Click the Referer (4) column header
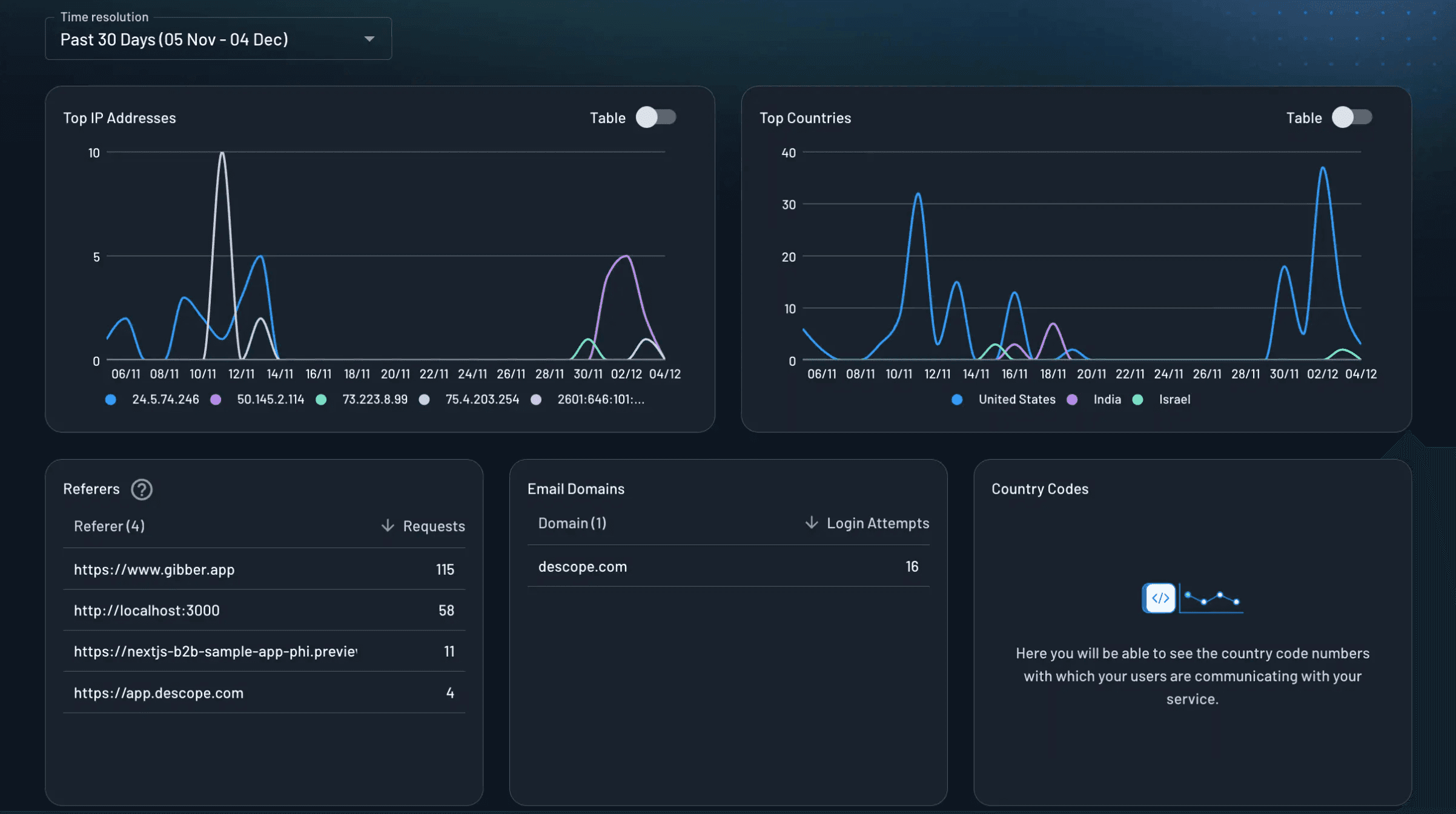 tap(110, 526)
